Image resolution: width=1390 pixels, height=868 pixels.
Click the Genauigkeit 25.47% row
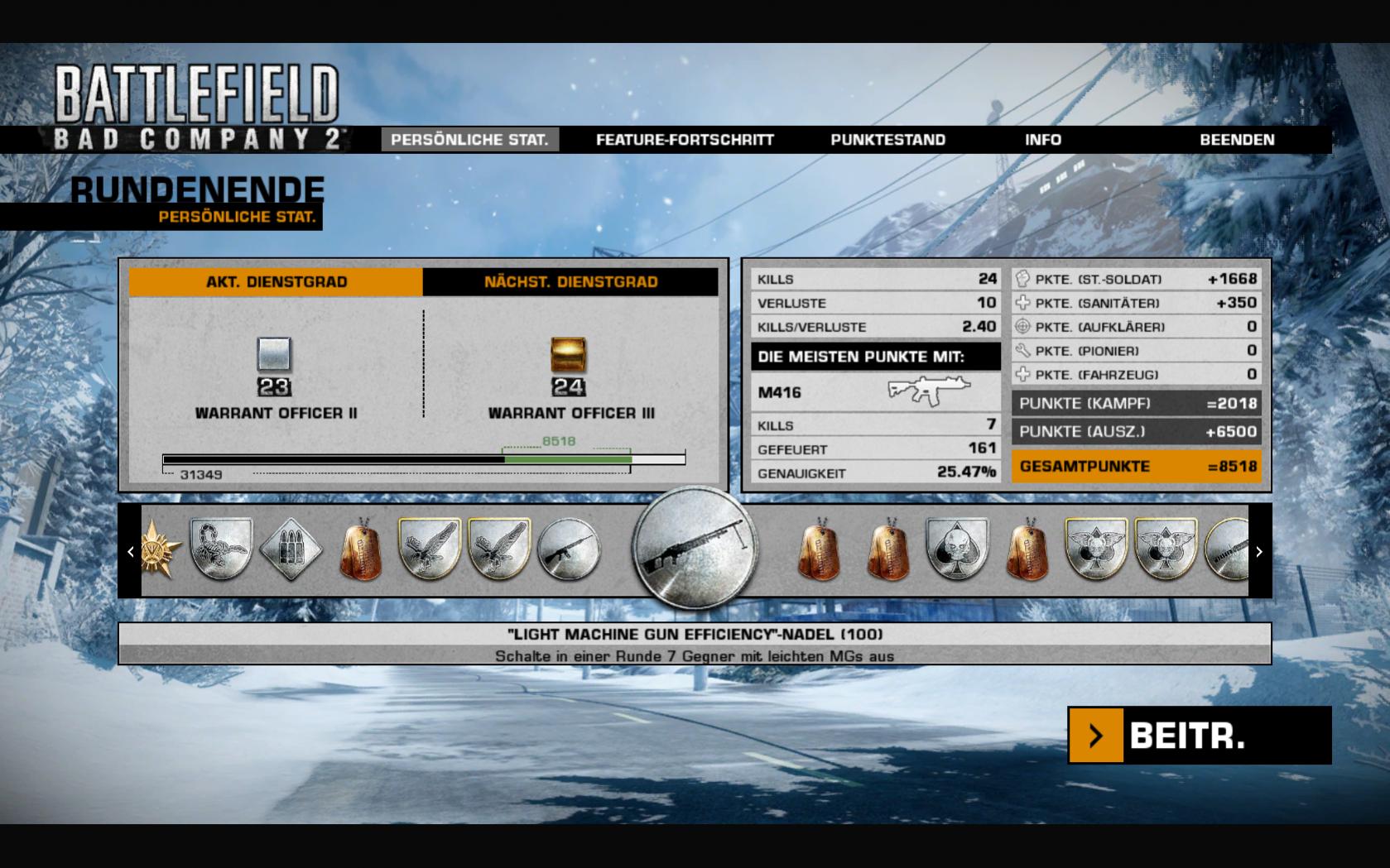(x=876, y=472)
